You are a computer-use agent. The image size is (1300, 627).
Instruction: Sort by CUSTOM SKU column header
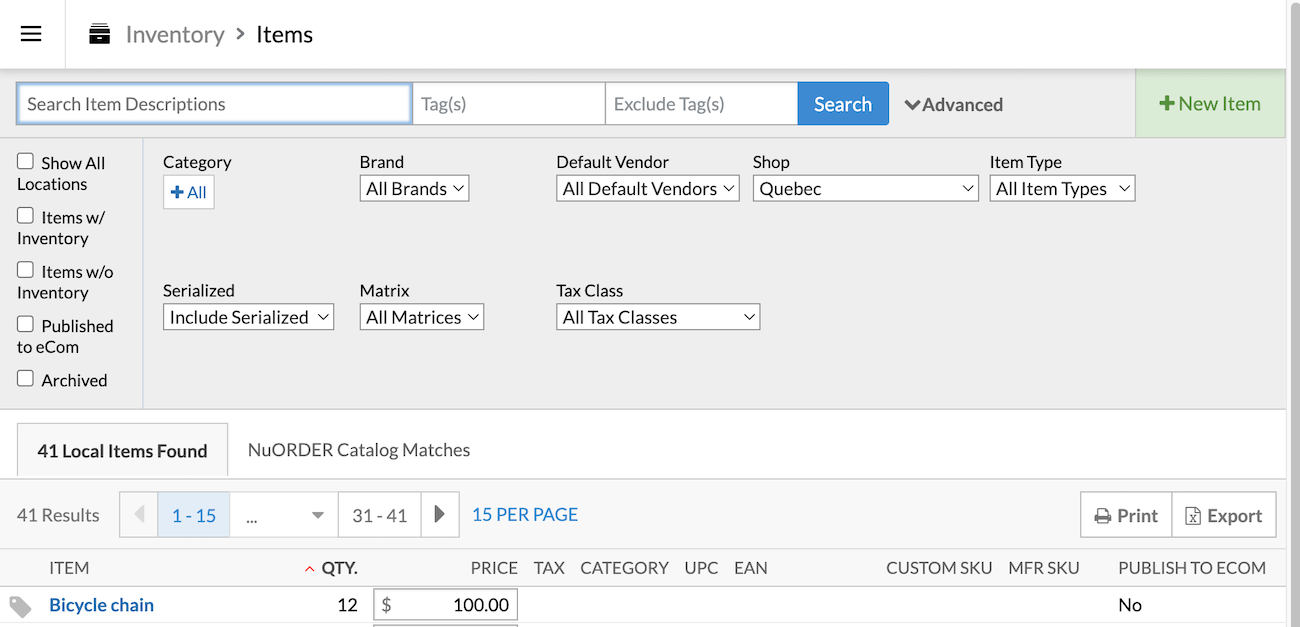[939, 567]
